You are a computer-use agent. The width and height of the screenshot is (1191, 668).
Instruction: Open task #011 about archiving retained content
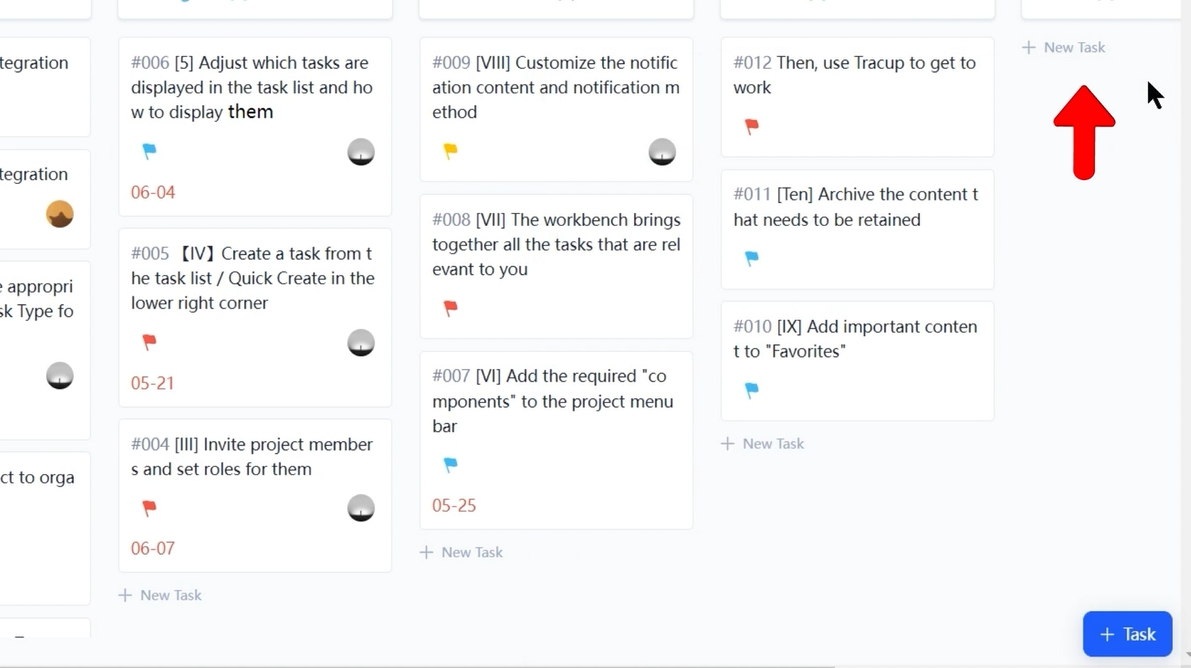855,207
